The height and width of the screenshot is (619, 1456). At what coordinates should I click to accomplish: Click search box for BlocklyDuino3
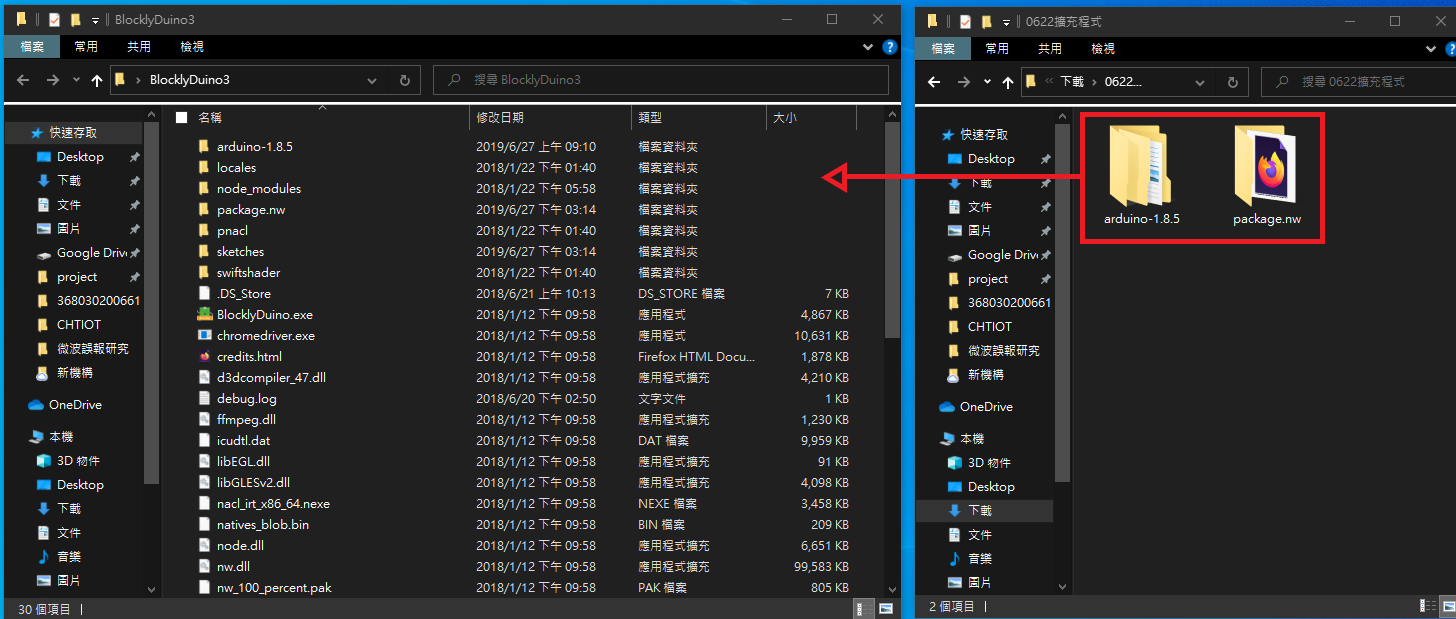point(661,80)
